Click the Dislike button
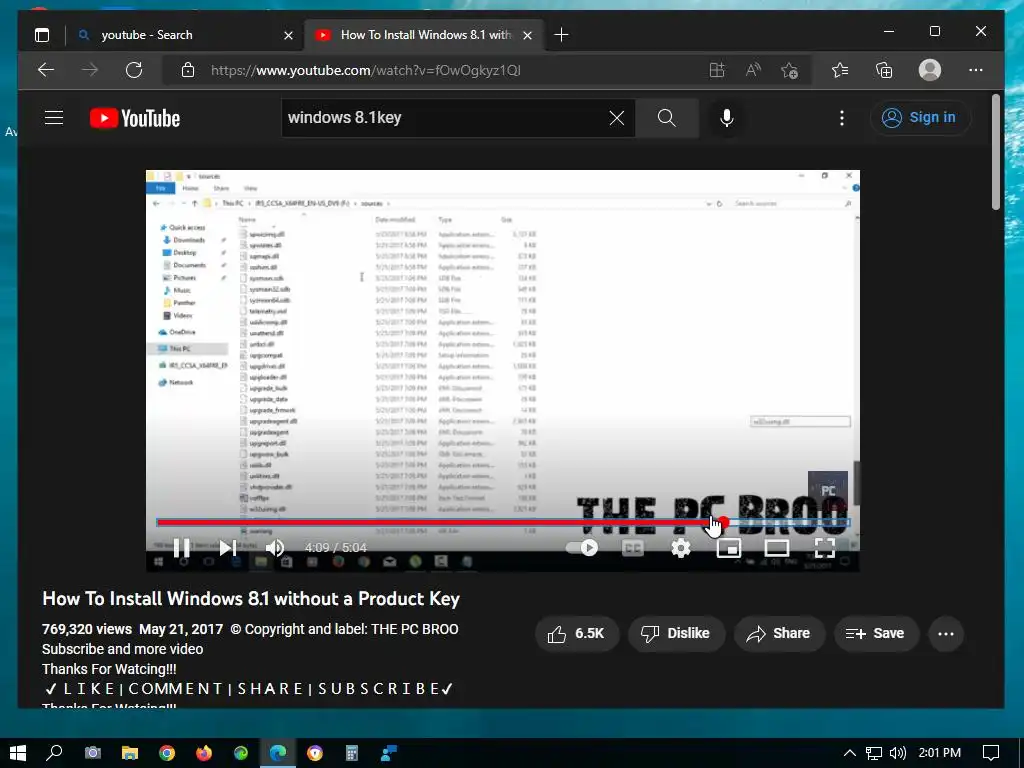The height and width of the screenshot is (768, 1024). point(676,633)
